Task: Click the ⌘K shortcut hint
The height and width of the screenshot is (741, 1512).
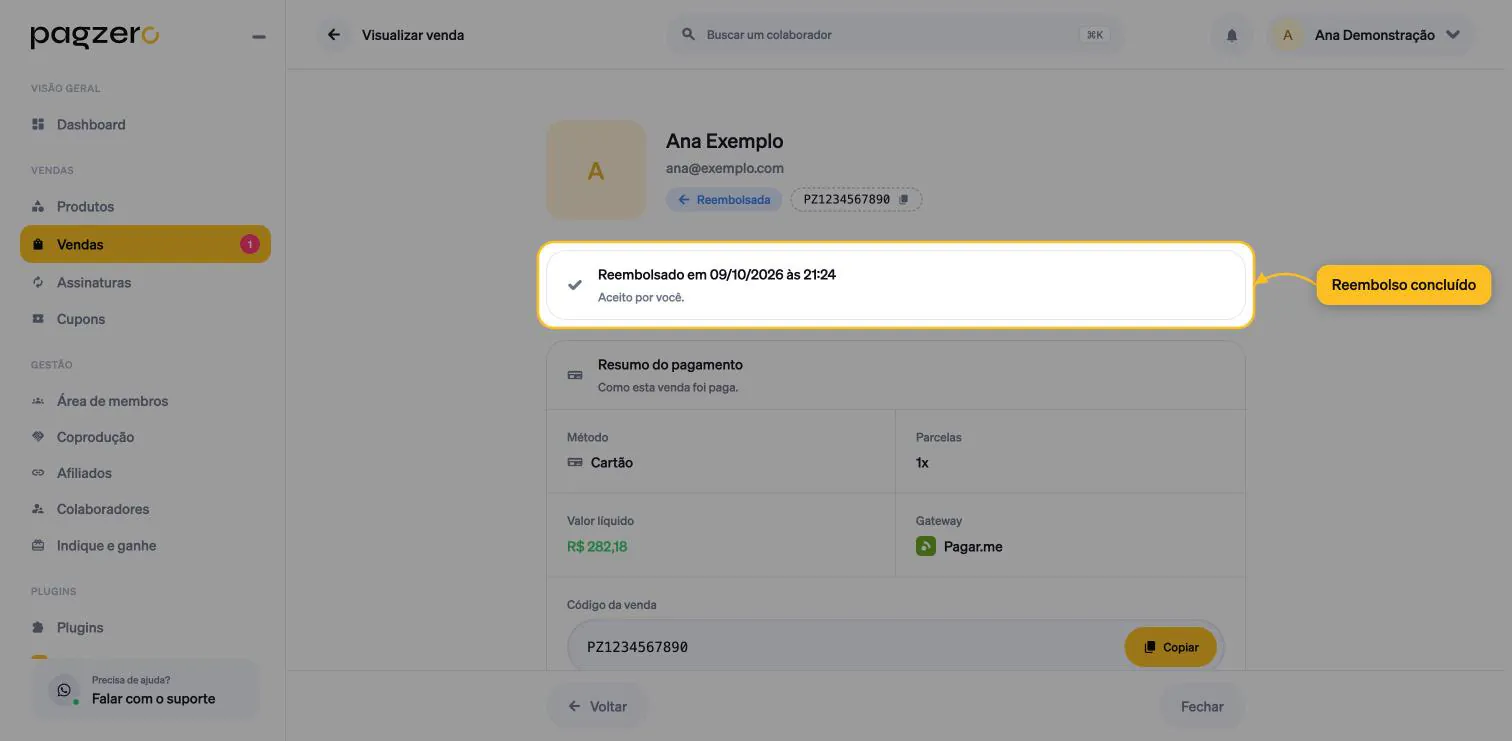Action: (x=1095, y=35)
